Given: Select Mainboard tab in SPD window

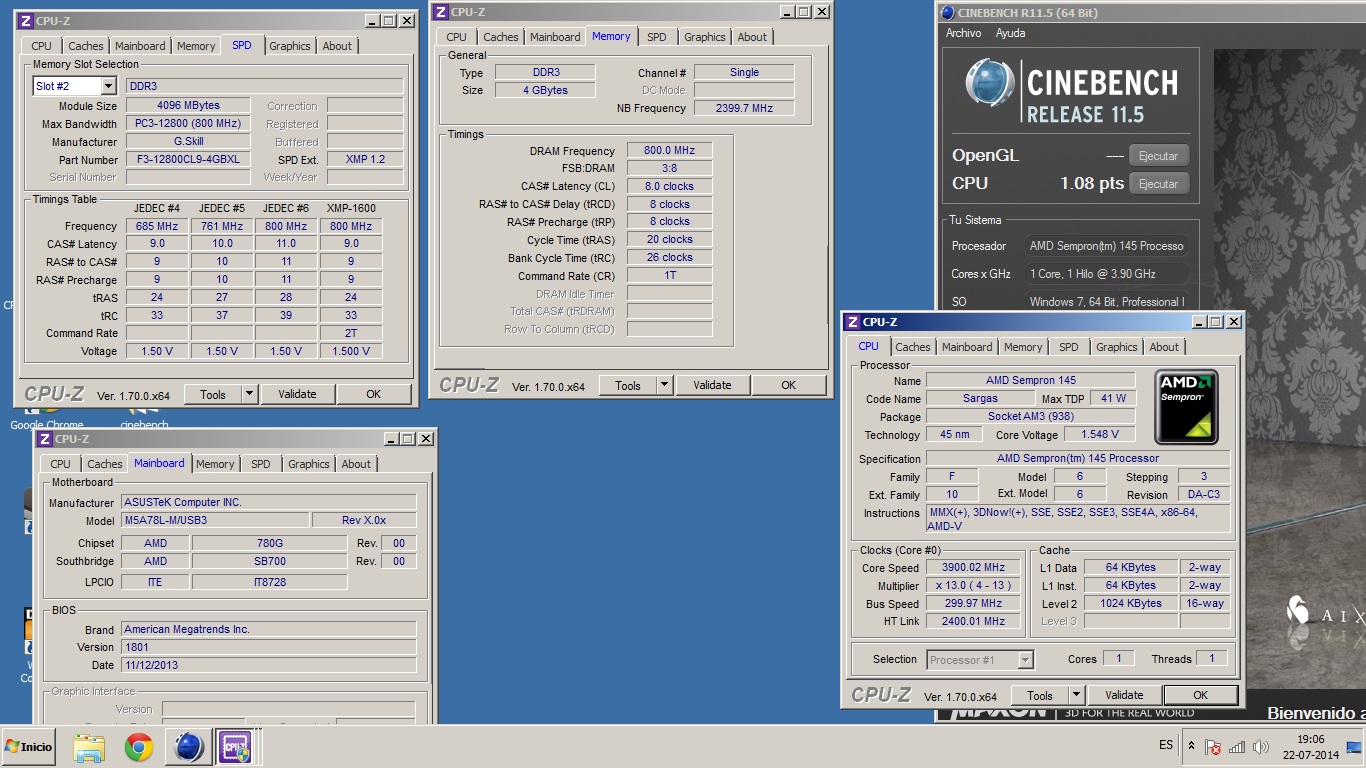Looking at the screenshot, I should pos(140,46).
